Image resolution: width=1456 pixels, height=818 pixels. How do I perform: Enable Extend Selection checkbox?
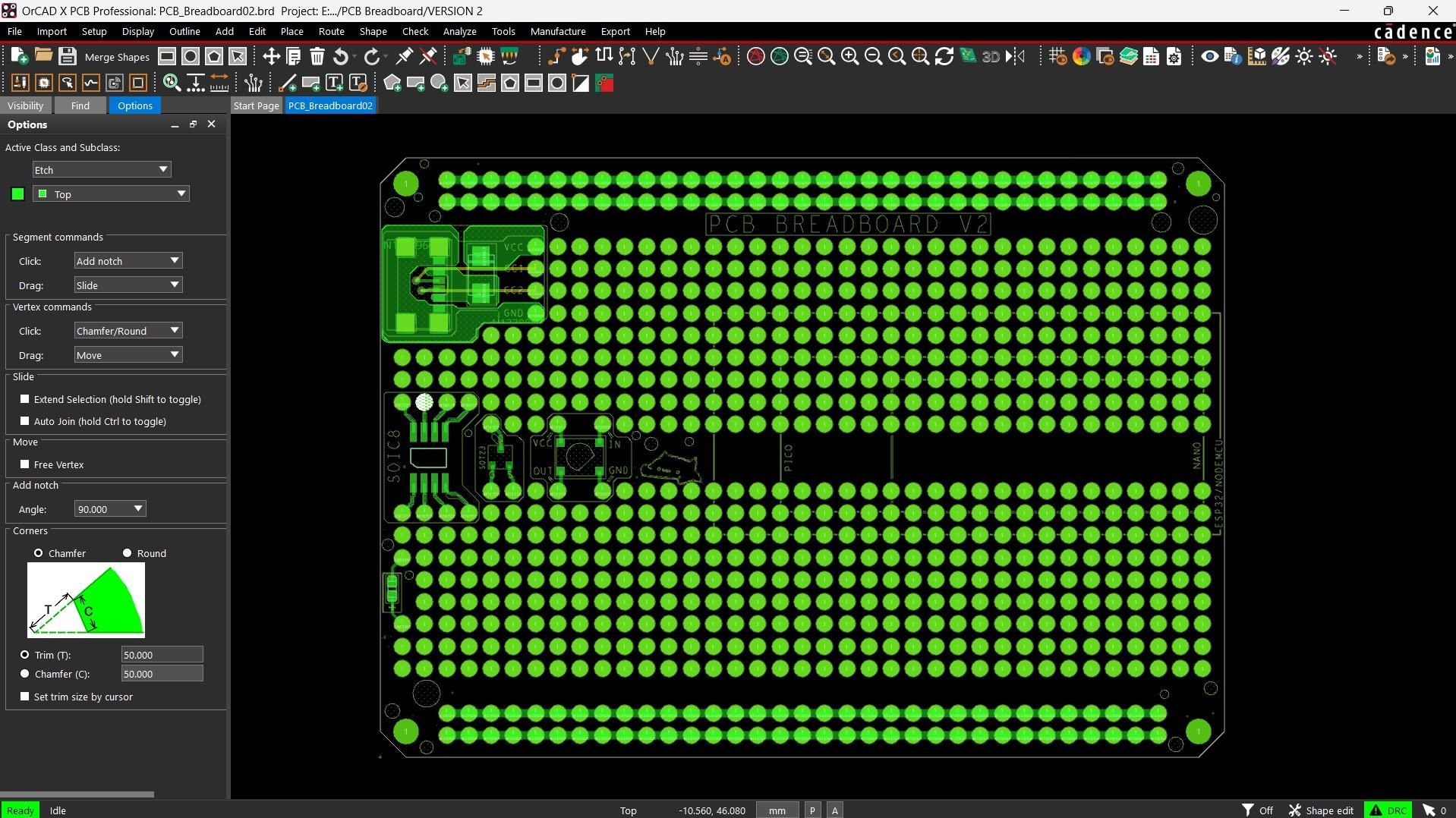coord(25,399)
